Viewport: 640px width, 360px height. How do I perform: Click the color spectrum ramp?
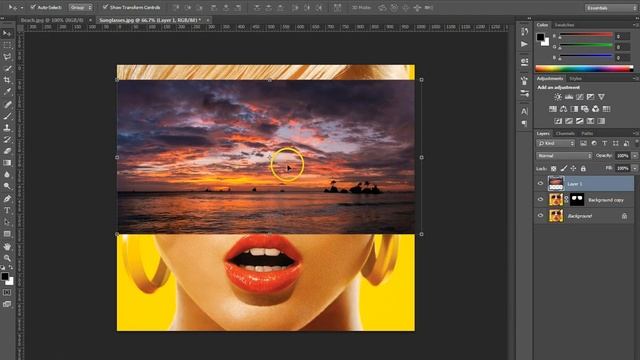(x=584, y=69)
